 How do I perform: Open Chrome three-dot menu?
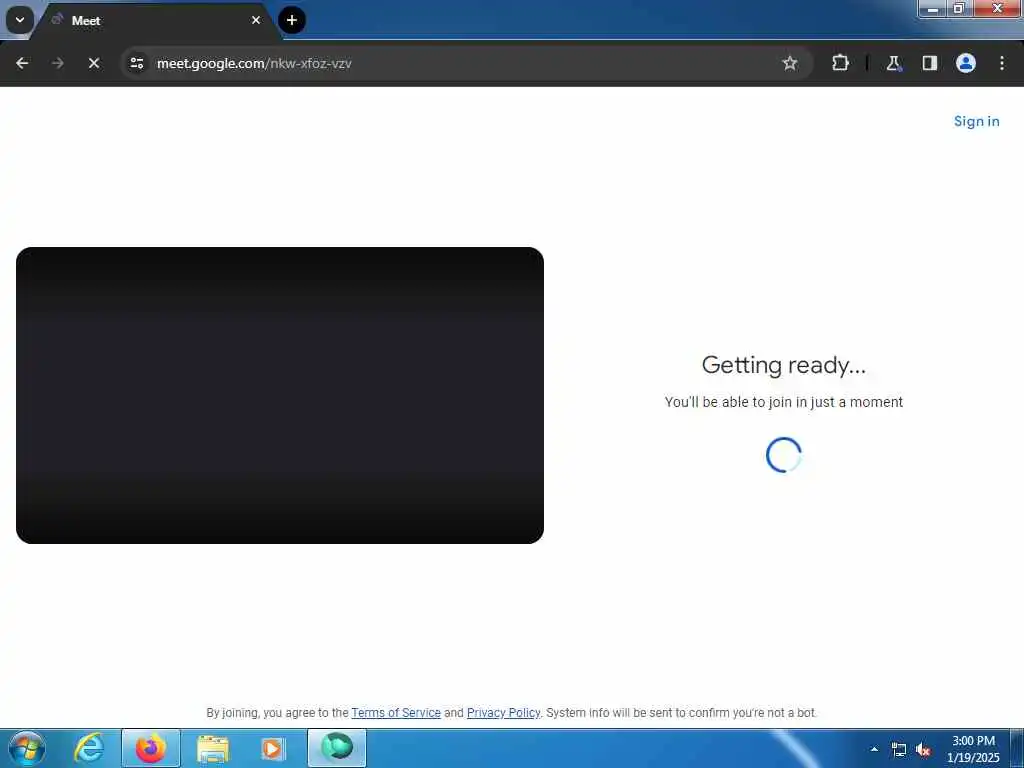click(x=1002, y=63)
